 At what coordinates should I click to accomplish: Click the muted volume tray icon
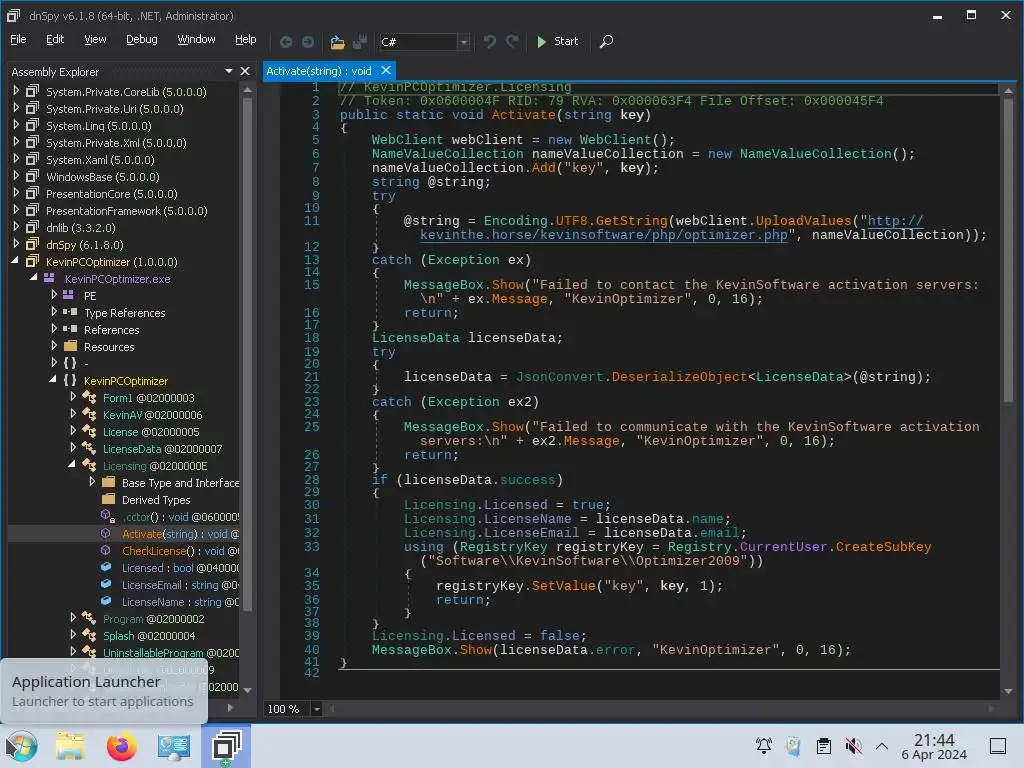[854, 745]
